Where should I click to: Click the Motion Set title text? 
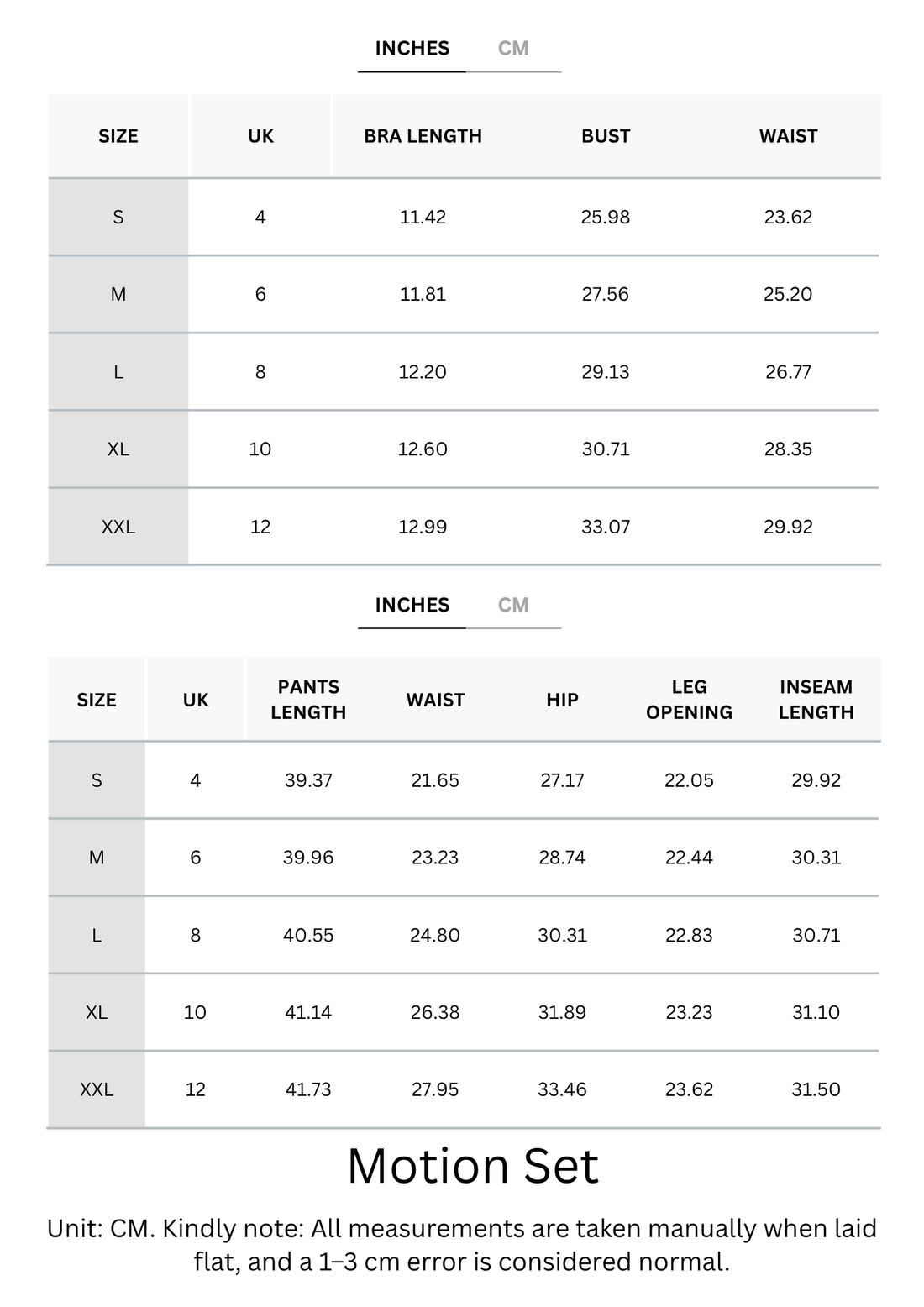tap(473, 1166)
